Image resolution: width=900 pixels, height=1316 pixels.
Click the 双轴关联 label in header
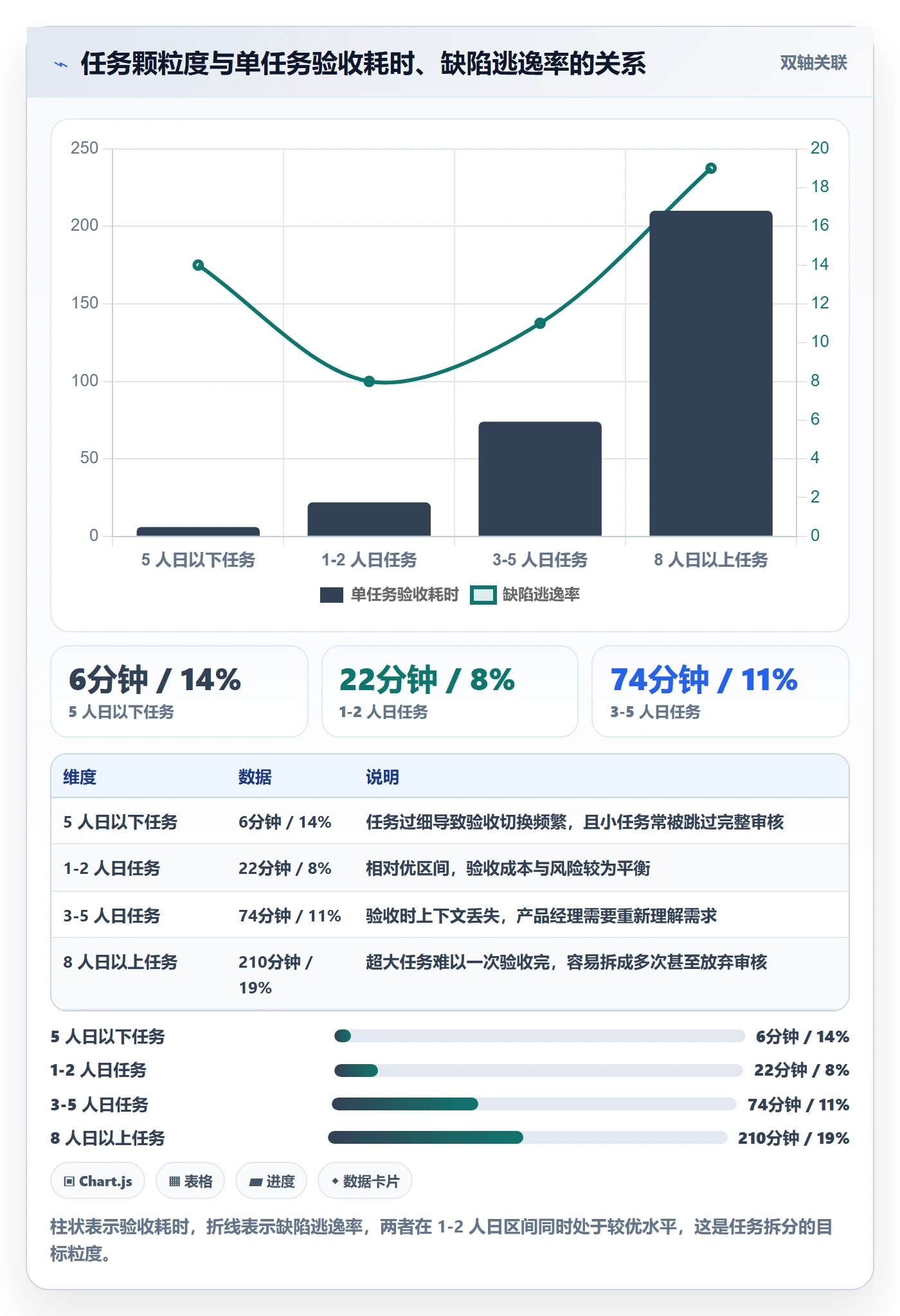(813, 63)
